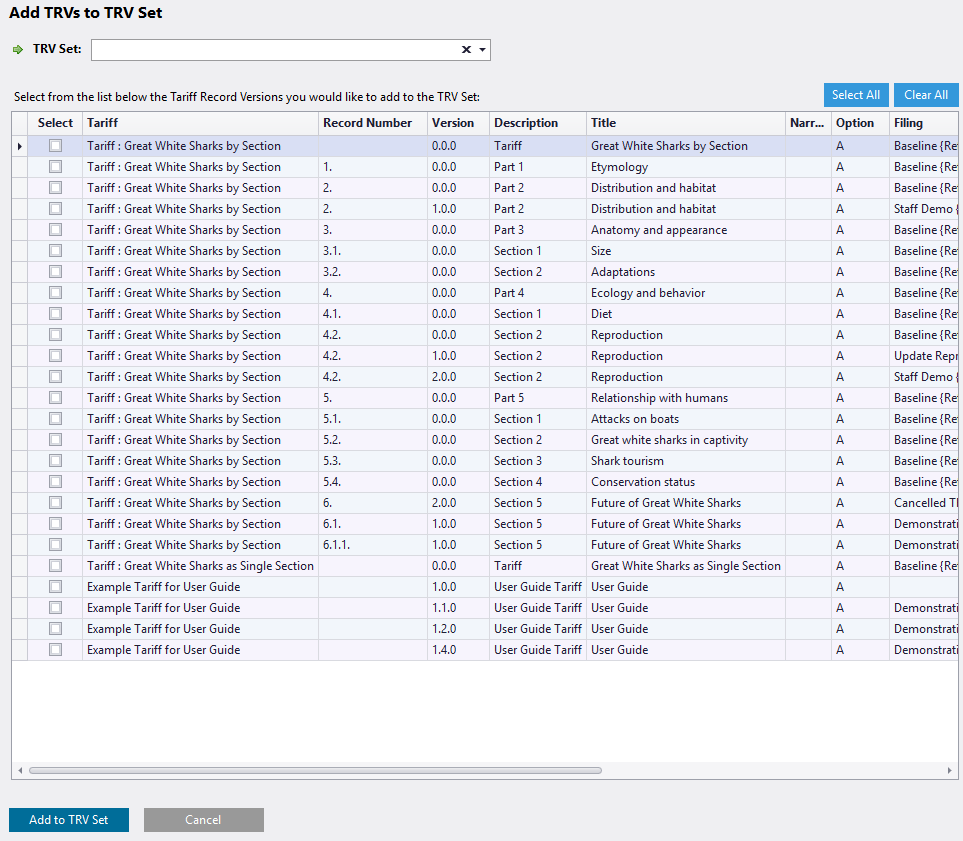Viewport: 963px width, 841px height.
Task: Open the TRV Set dropdown arrow
Action: (483, 50)
